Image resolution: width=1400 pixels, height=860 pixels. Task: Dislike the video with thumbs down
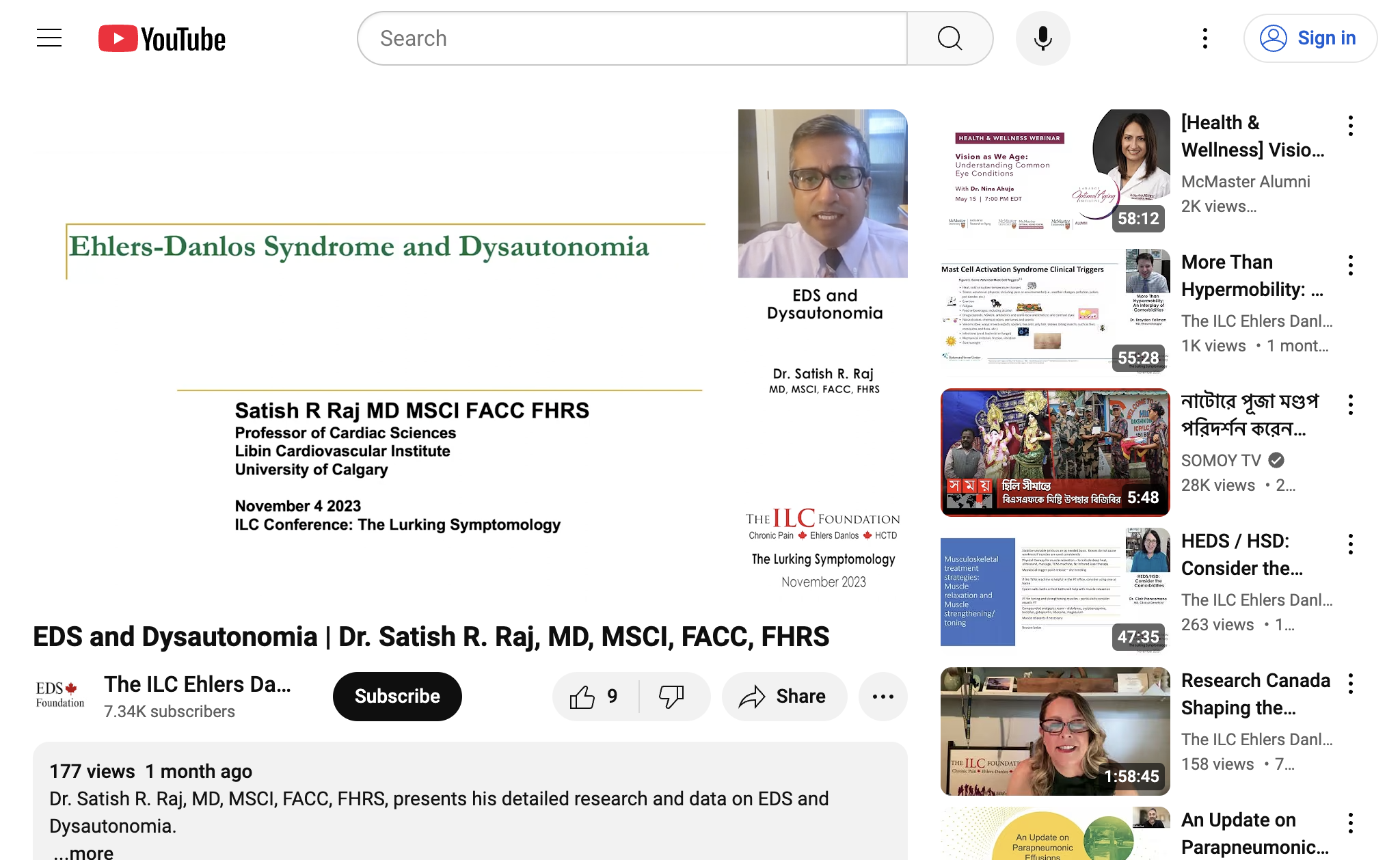click(673, 696)
